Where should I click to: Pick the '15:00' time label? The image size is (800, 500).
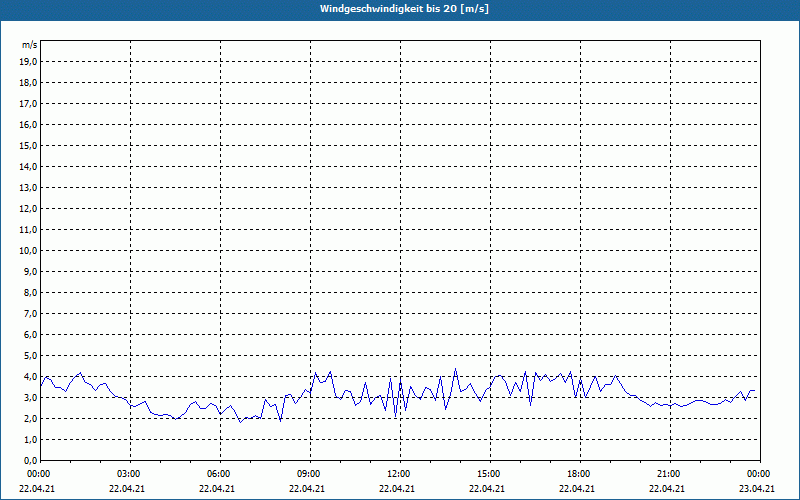(489, 474)
